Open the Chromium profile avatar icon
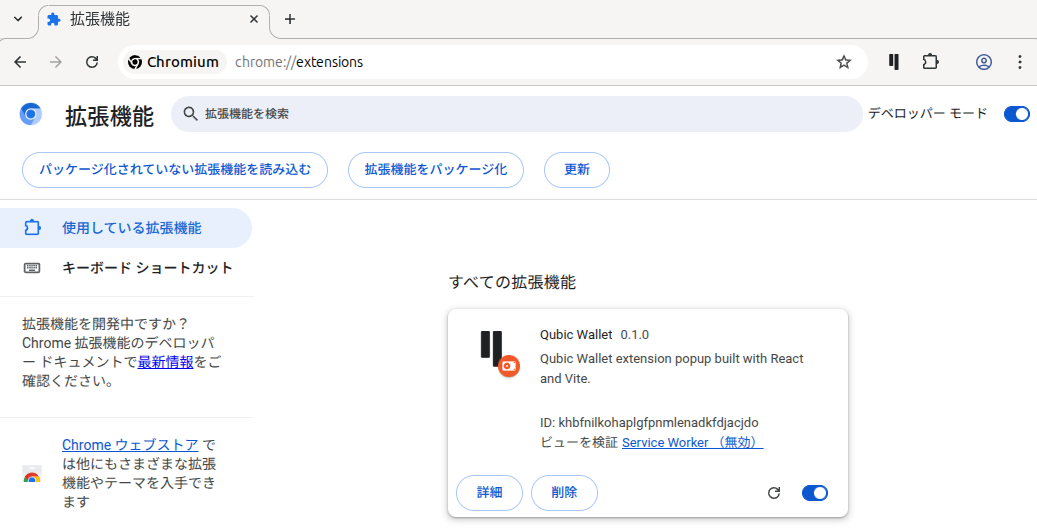This screenshot has height=530, width=1037. point(984,62)
